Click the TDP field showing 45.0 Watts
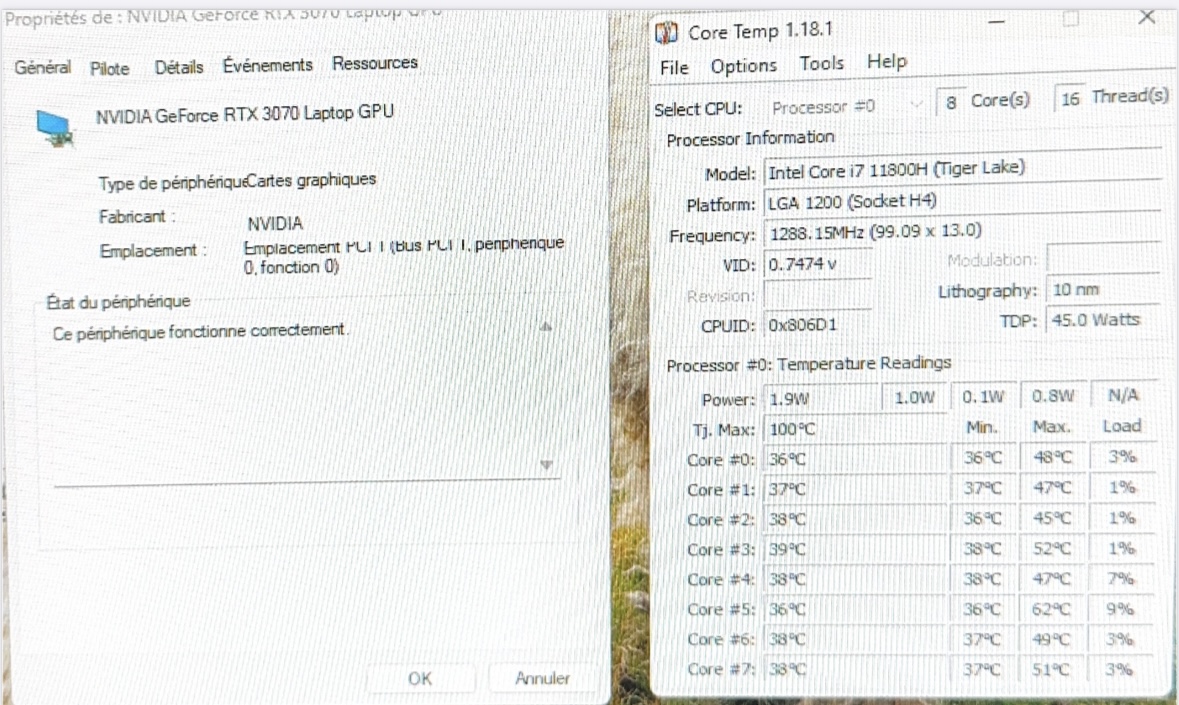Viewport: 1179px width, 705px height. point(1104,319)
